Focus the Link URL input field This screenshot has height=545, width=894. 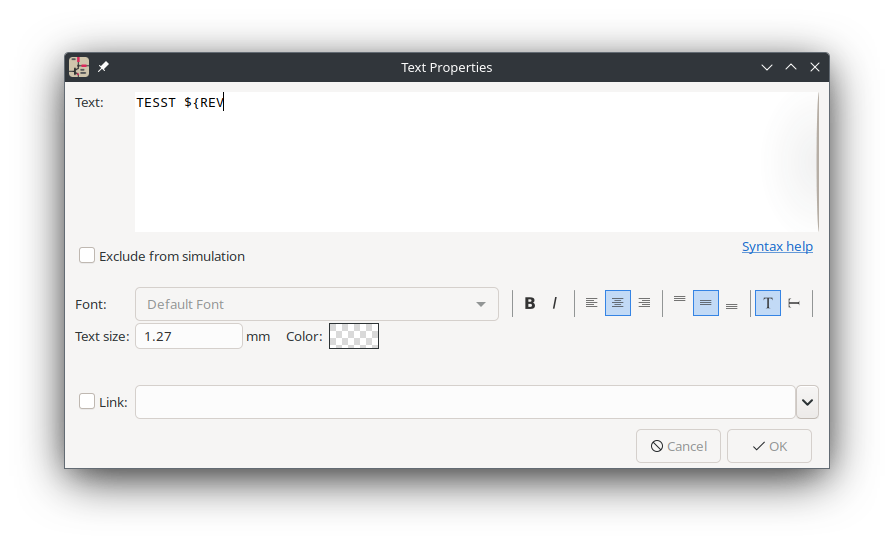point(465,402)
